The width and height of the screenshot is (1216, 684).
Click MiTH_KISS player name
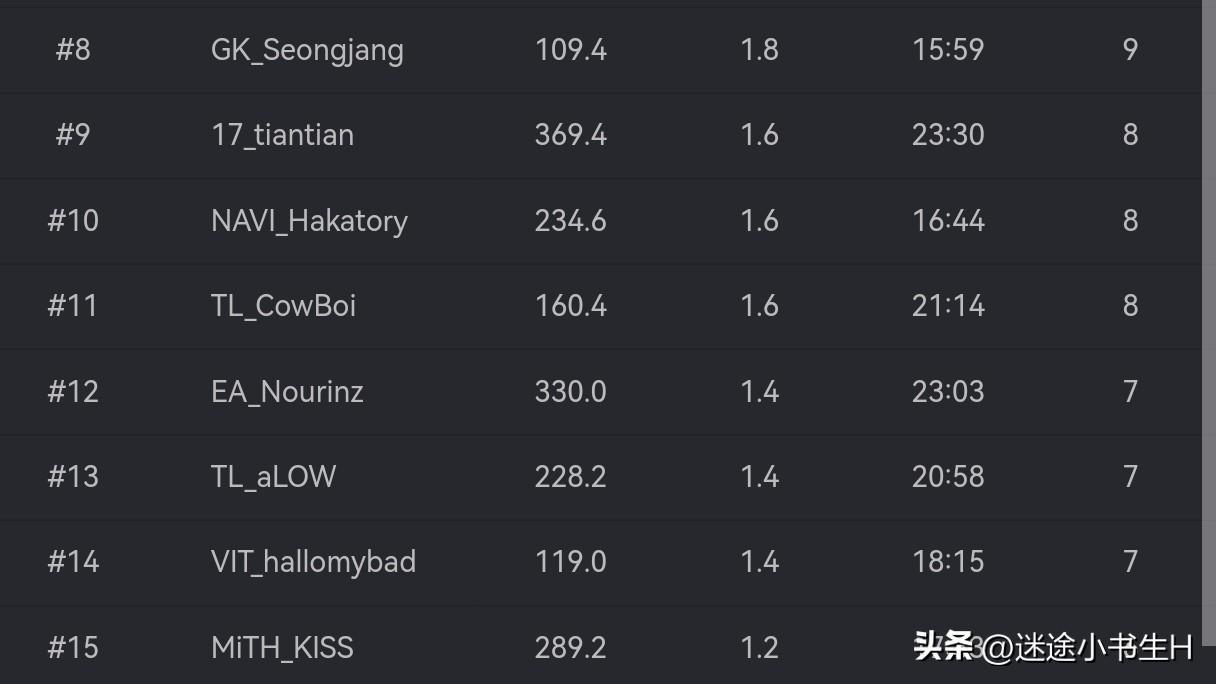tap(282, 648)
